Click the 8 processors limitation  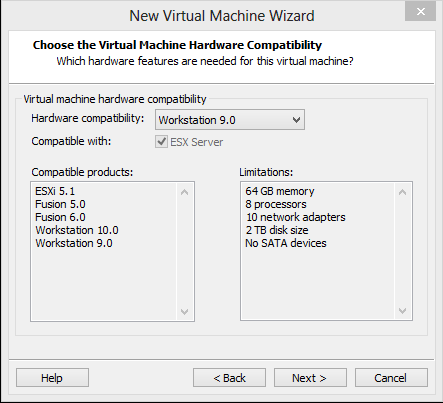[x=276, y=204]
